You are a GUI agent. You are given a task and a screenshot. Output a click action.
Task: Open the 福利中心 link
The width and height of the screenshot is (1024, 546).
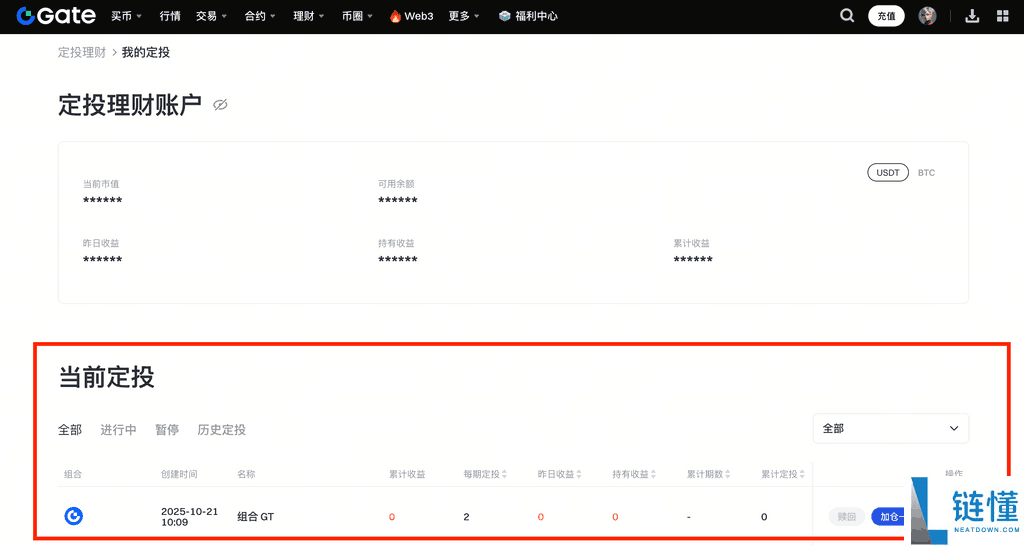coord(528,16)
